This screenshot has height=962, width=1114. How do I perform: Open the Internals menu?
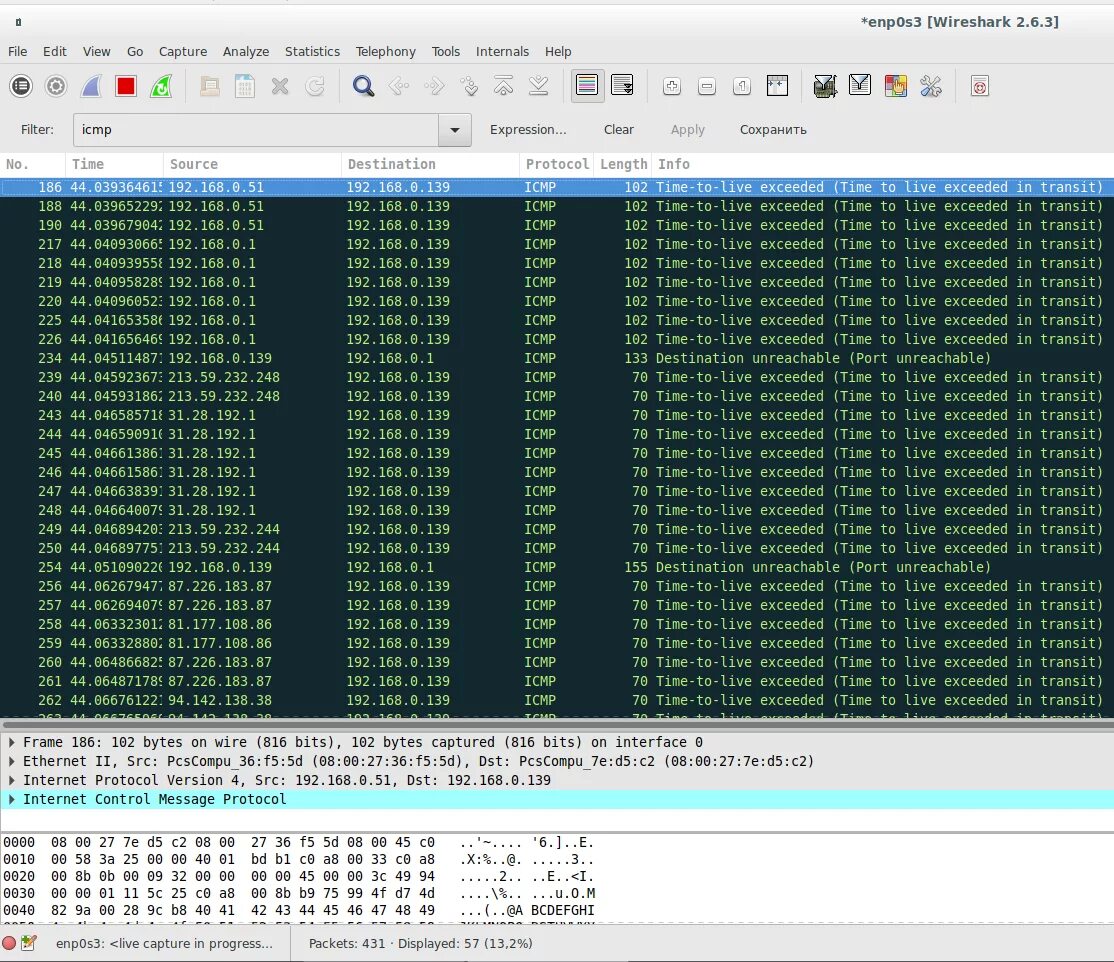(502, 51)
